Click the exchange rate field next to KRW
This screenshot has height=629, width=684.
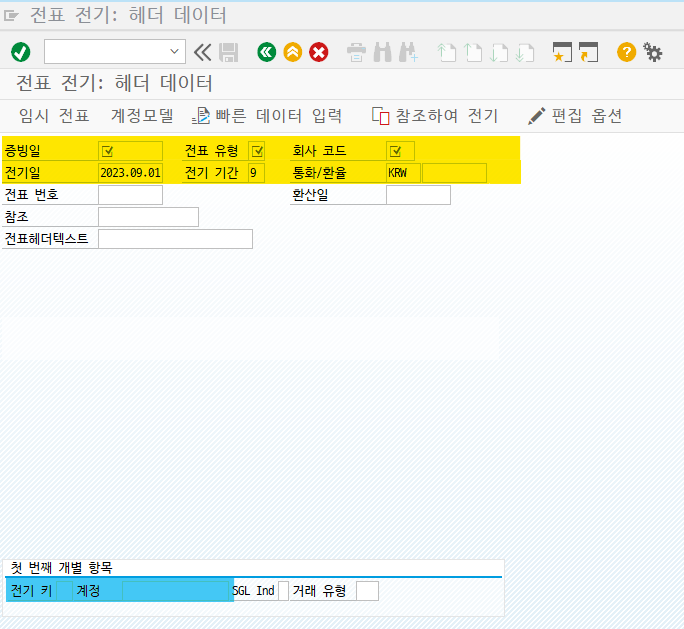point(454,173)
